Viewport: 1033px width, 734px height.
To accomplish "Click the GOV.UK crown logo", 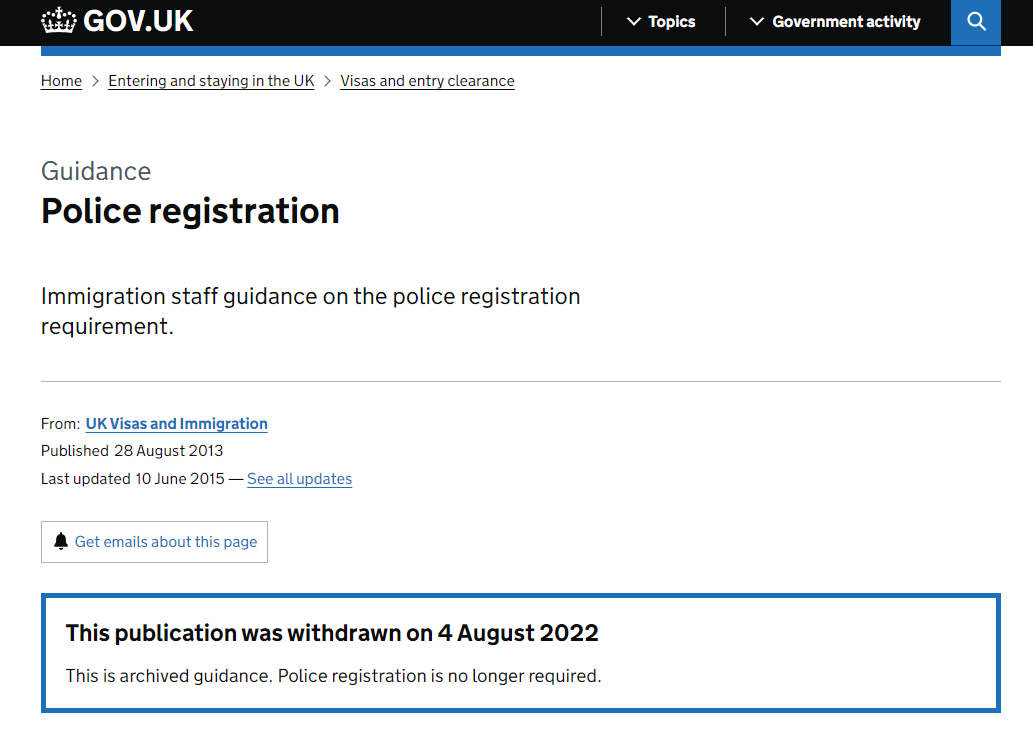I will pos(58,21).
